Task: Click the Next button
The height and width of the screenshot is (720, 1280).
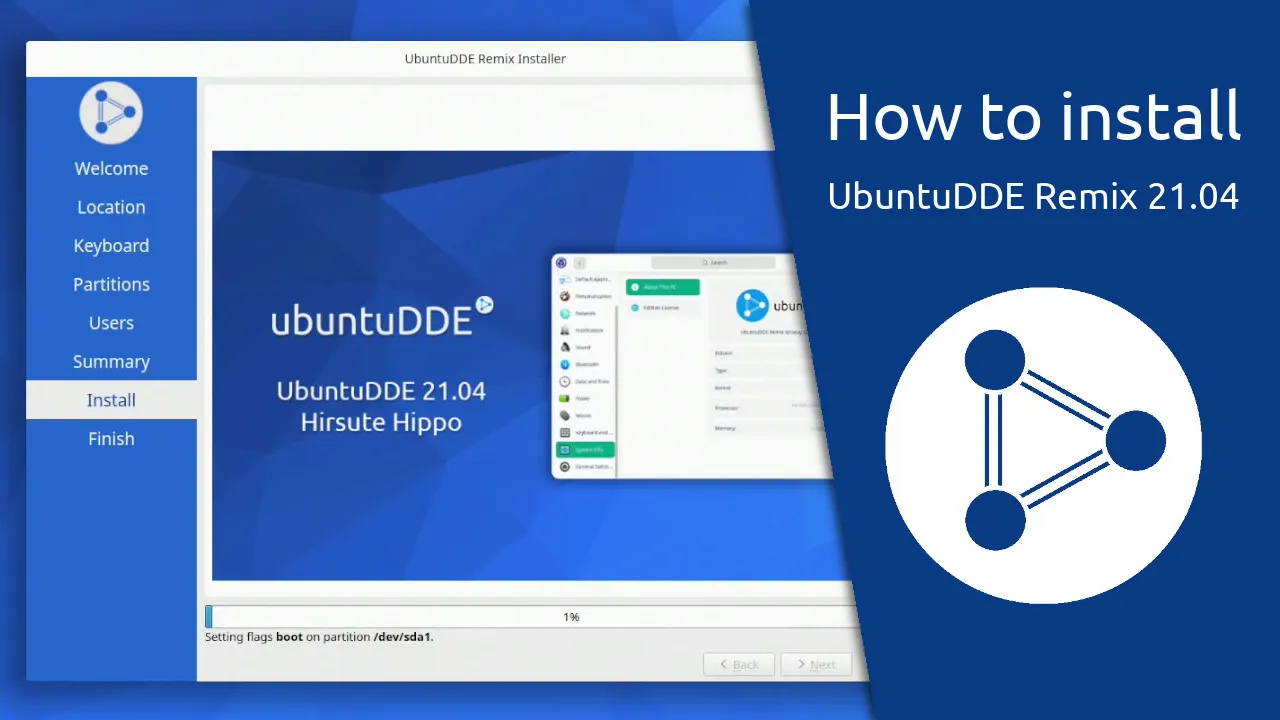Action: (816, 664)
